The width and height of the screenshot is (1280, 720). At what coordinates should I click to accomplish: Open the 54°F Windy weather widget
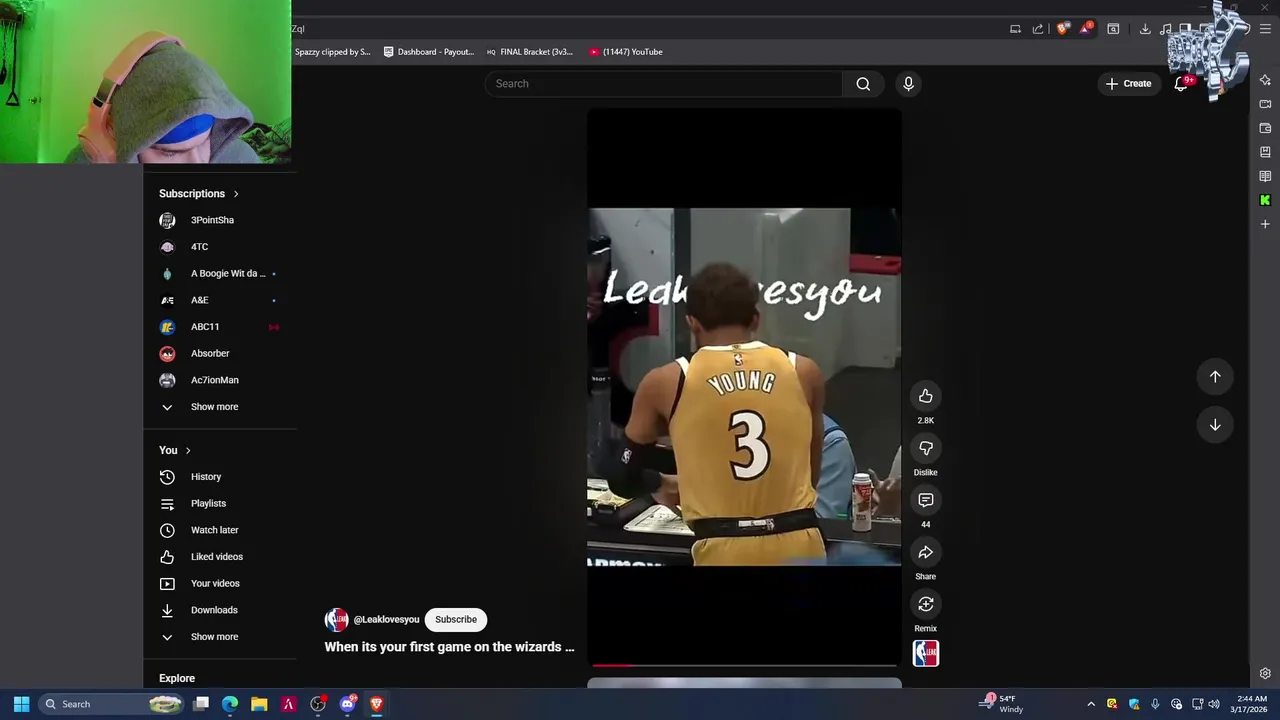coord(1002,704)
